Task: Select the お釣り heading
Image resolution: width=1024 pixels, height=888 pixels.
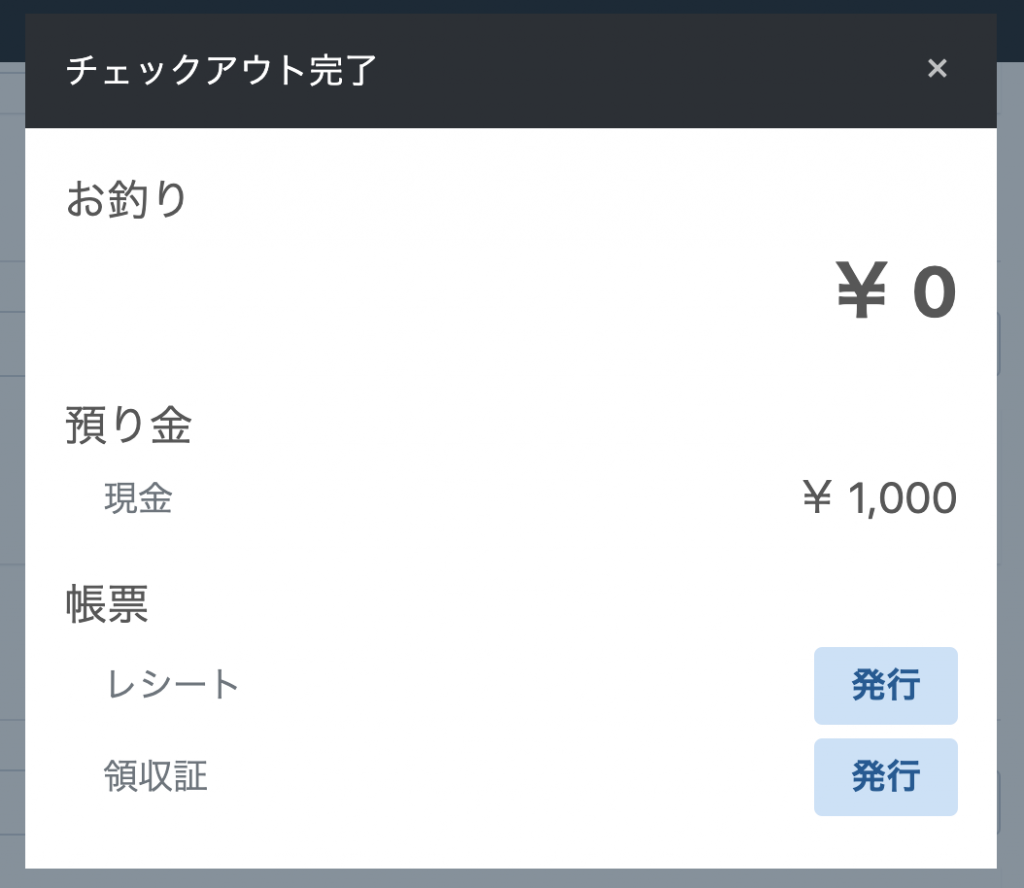Action: click(127, 199)
